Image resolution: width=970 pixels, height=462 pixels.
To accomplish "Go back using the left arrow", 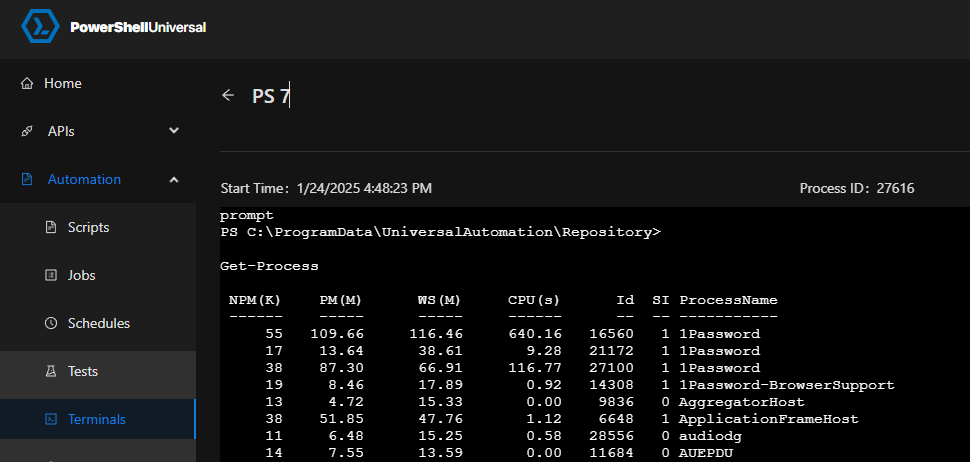I will pyautogui.click(x=228, y=95).
